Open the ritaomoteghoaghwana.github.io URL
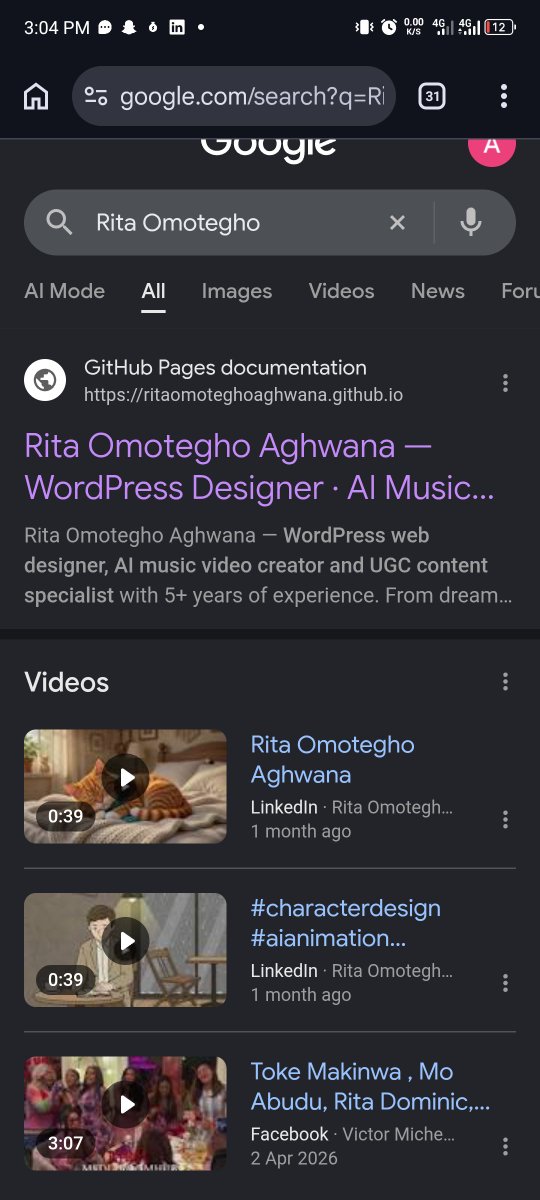The height and width of the screenshot is (1200, 540). (x=244, y=395)
